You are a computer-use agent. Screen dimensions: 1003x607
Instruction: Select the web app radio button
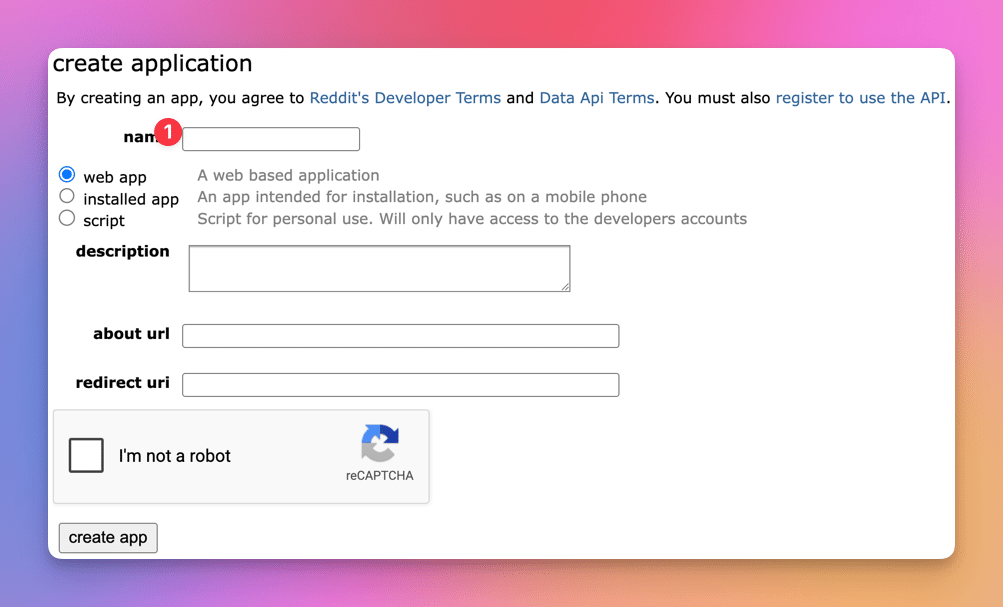(67, 175)
